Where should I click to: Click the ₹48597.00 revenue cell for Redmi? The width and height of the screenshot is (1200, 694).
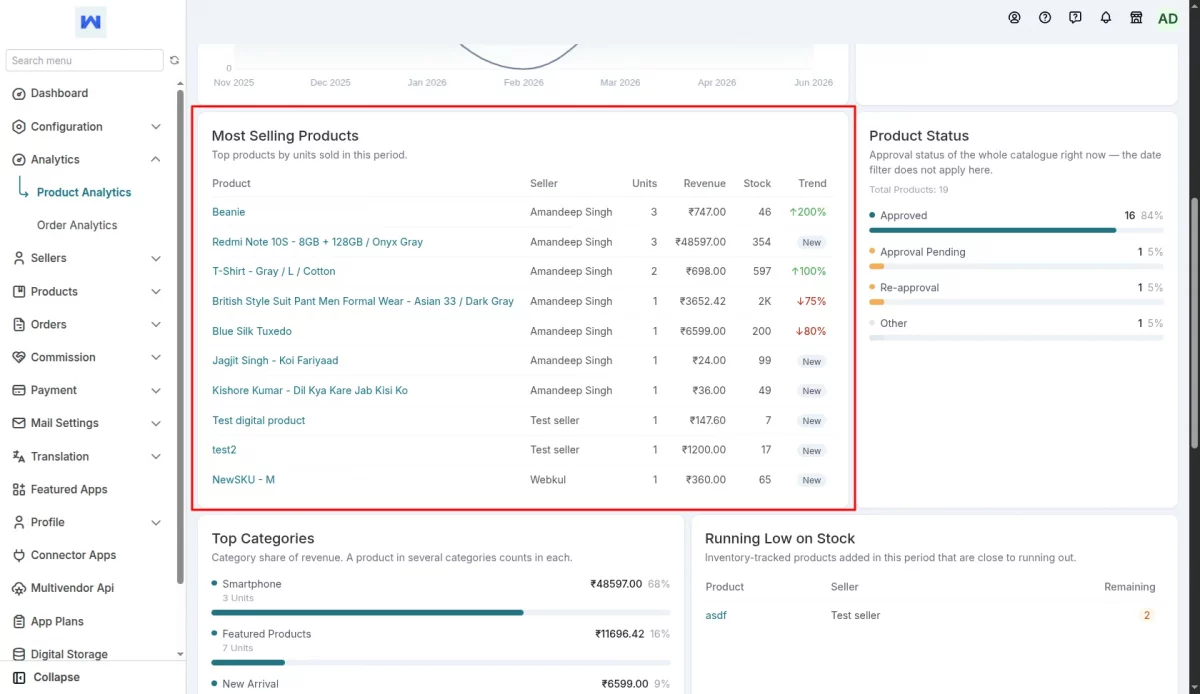click(701, 242)
